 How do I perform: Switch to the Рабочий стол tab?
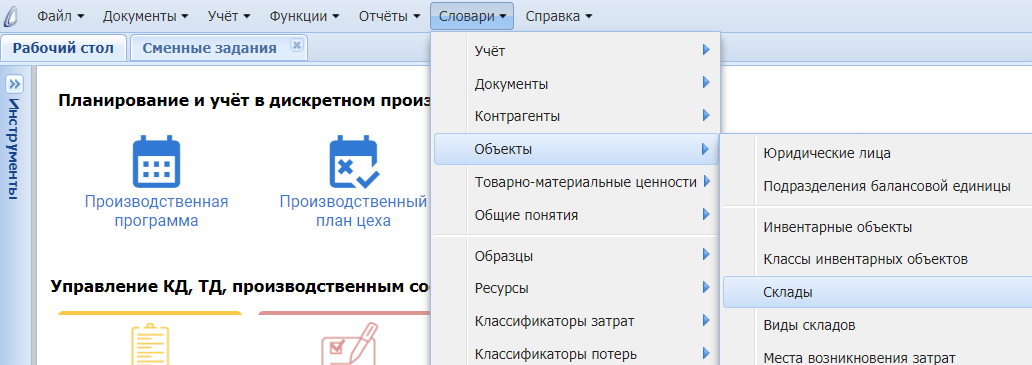63,48
